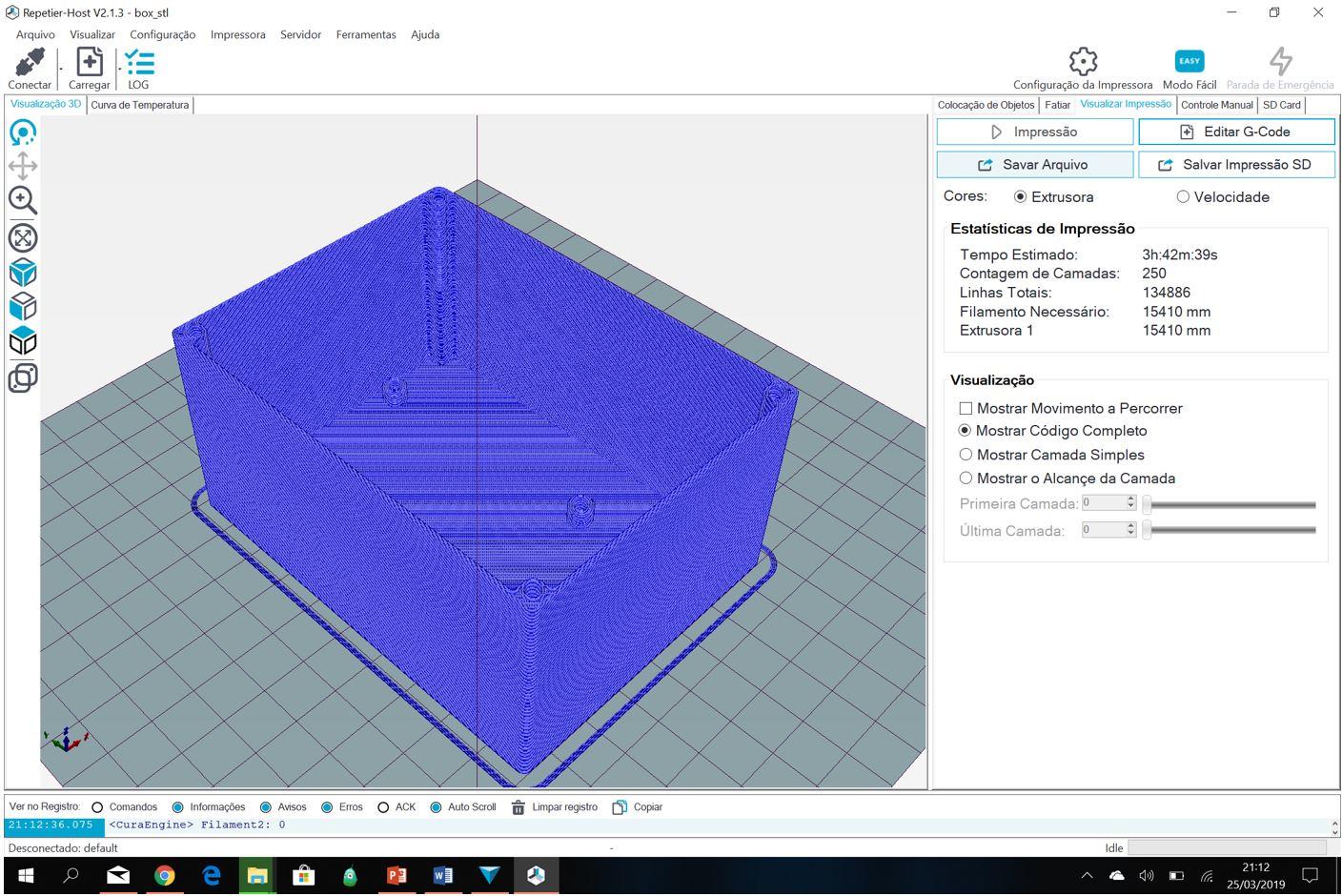1342x896 pixels.
Task: Switch on Modo Fácil EASY icon
Action: click(1189, 61)
